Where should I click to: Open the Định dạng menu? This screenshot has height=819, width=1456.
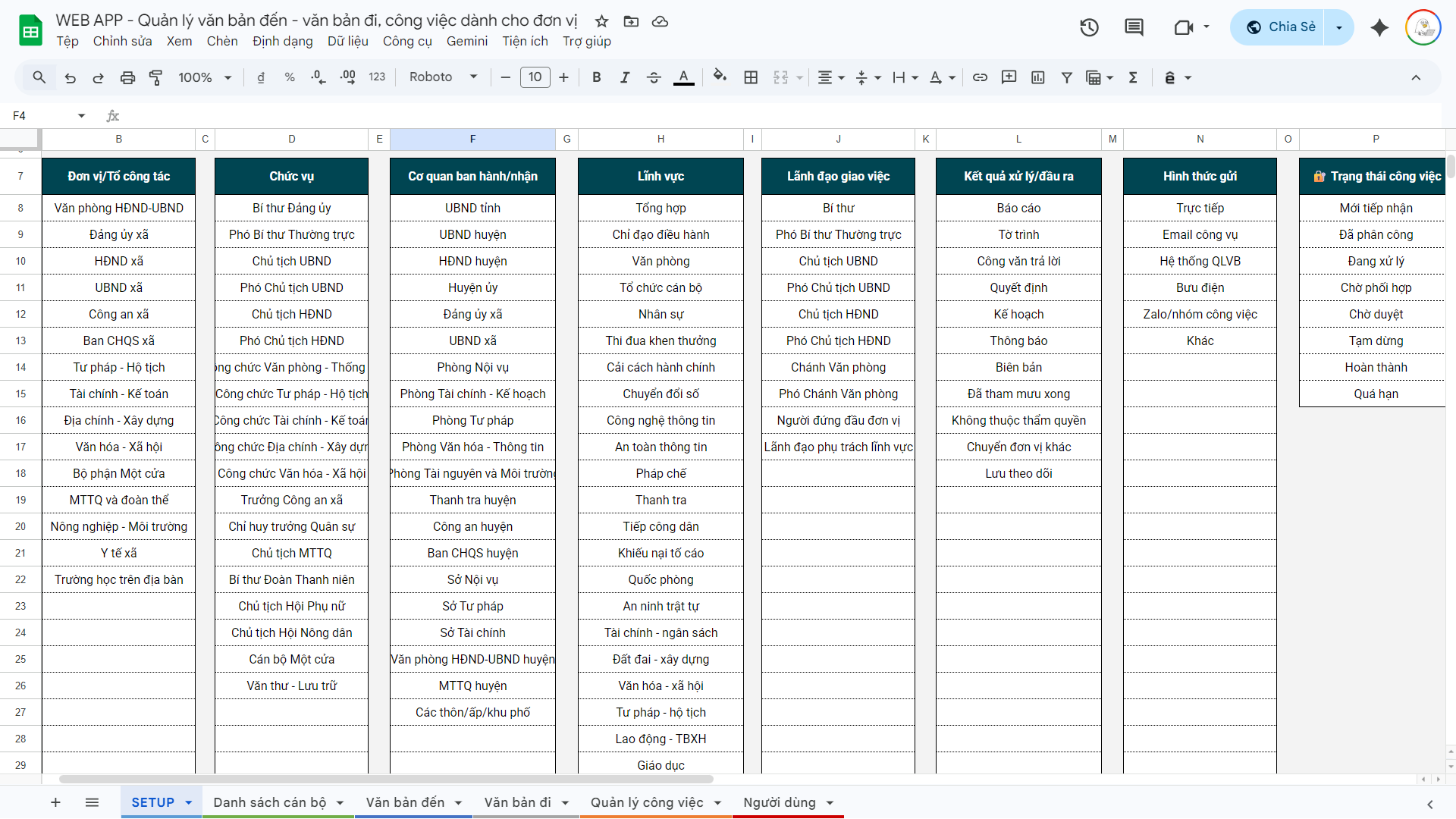[282, 41]
